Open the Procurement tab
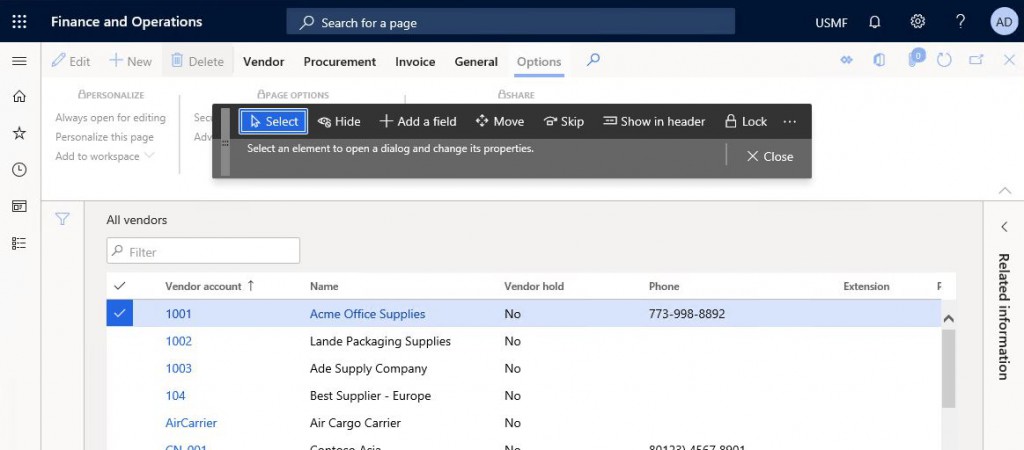The height and width of the screenshot is (450, 1024). click(340, 61)
